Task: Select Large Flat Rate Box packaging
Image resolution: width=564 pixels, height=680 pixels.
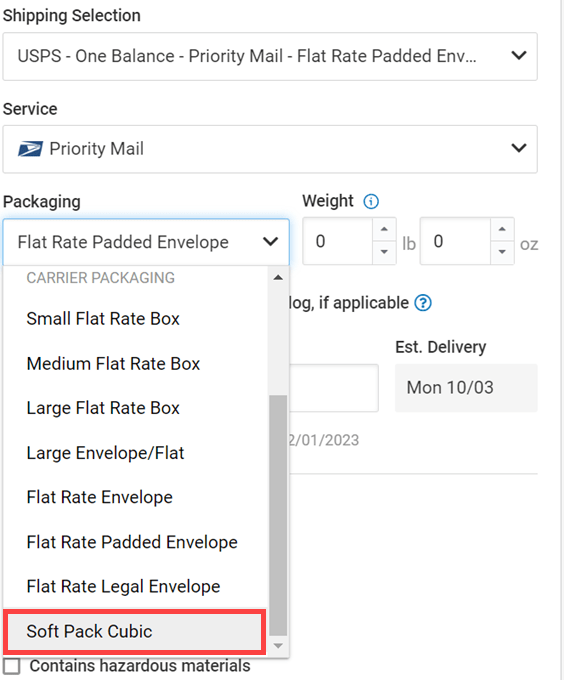Action: click(x=135, y=408)
